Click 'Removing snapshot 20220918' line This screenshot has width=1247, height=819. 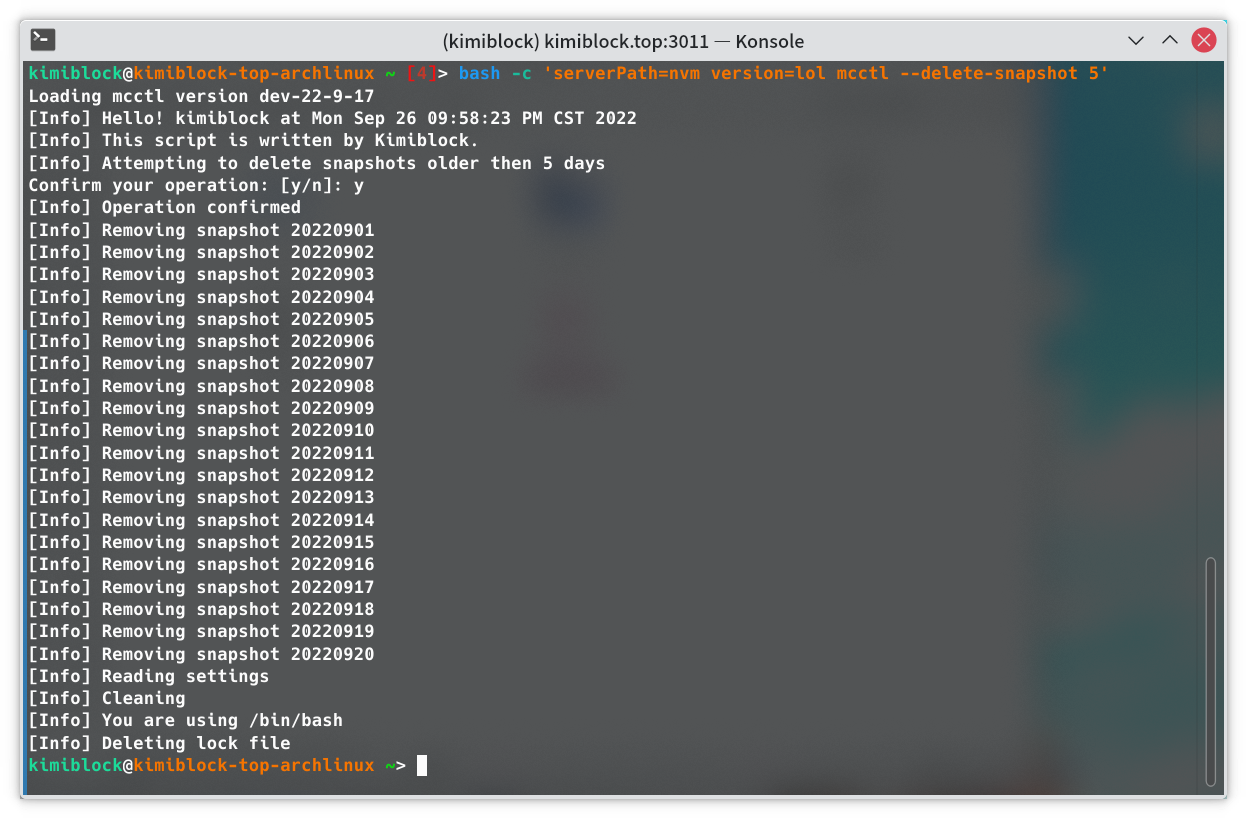coord(201,609)
